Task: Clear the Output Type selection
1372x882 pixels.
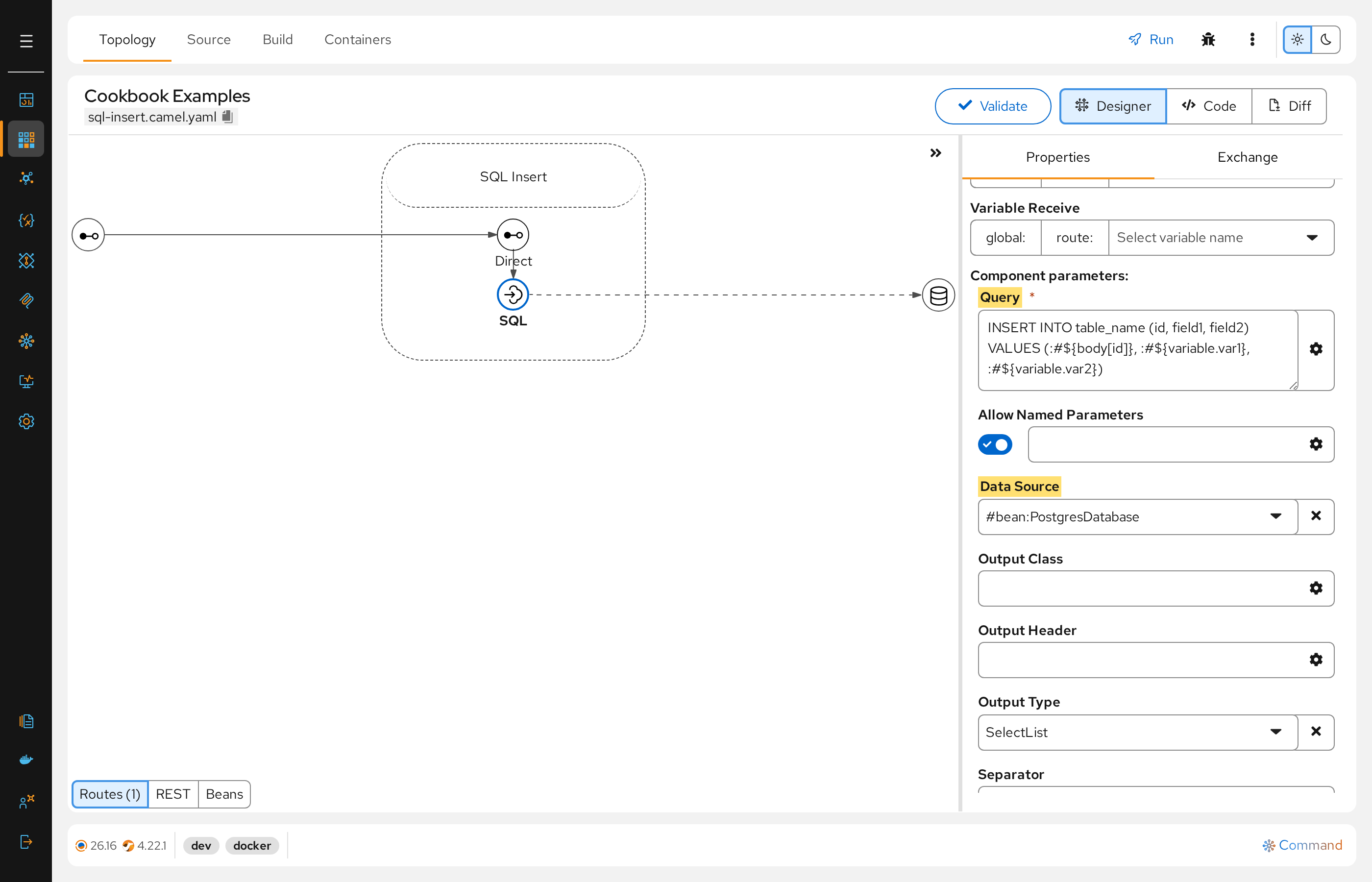Action: [x=1316, y=732]
